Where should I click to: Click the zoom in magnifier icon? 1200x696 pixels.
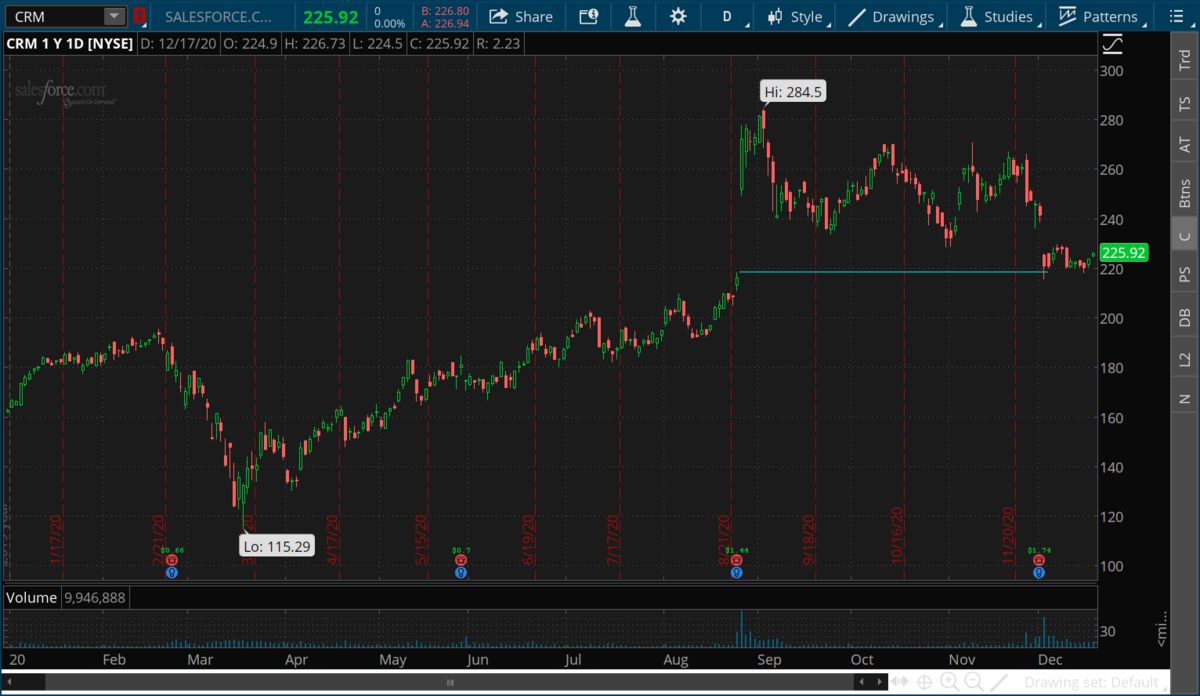pos(949,682)
